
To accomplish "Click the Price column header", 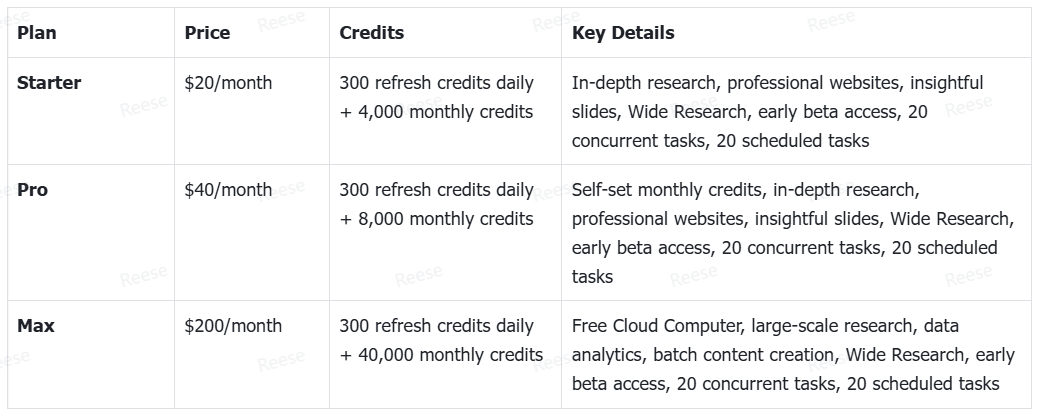I will coord(207,32).
